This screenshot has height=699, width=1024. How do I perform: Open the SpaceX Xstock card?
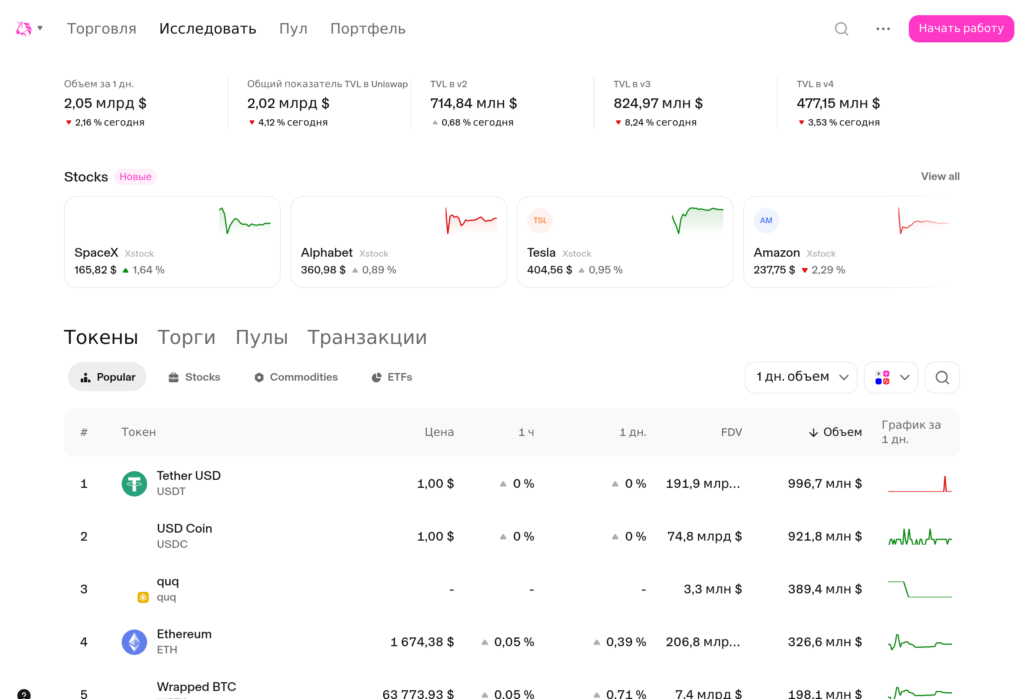[172, 242]
